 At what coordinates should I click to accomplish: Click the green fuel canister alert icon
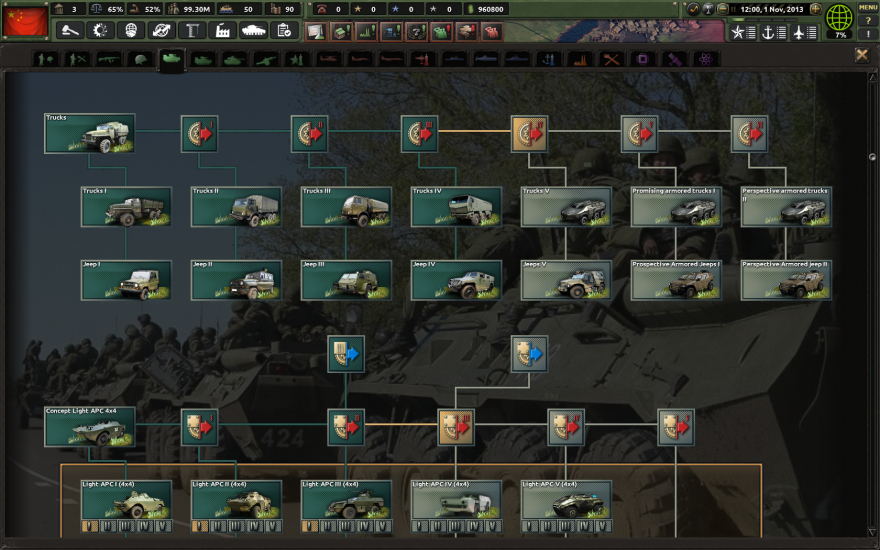[442, 32]
